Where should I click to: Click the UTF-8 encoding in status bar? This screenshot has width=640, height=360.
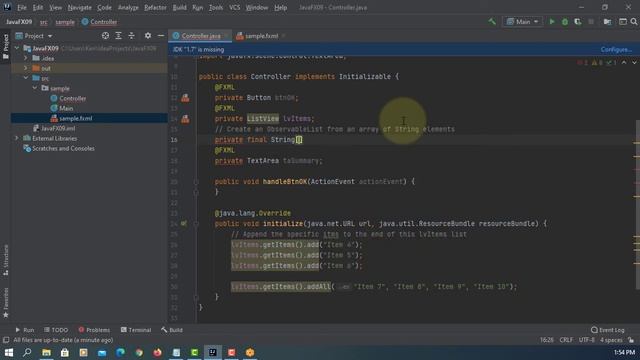click(x=587, y=340)
